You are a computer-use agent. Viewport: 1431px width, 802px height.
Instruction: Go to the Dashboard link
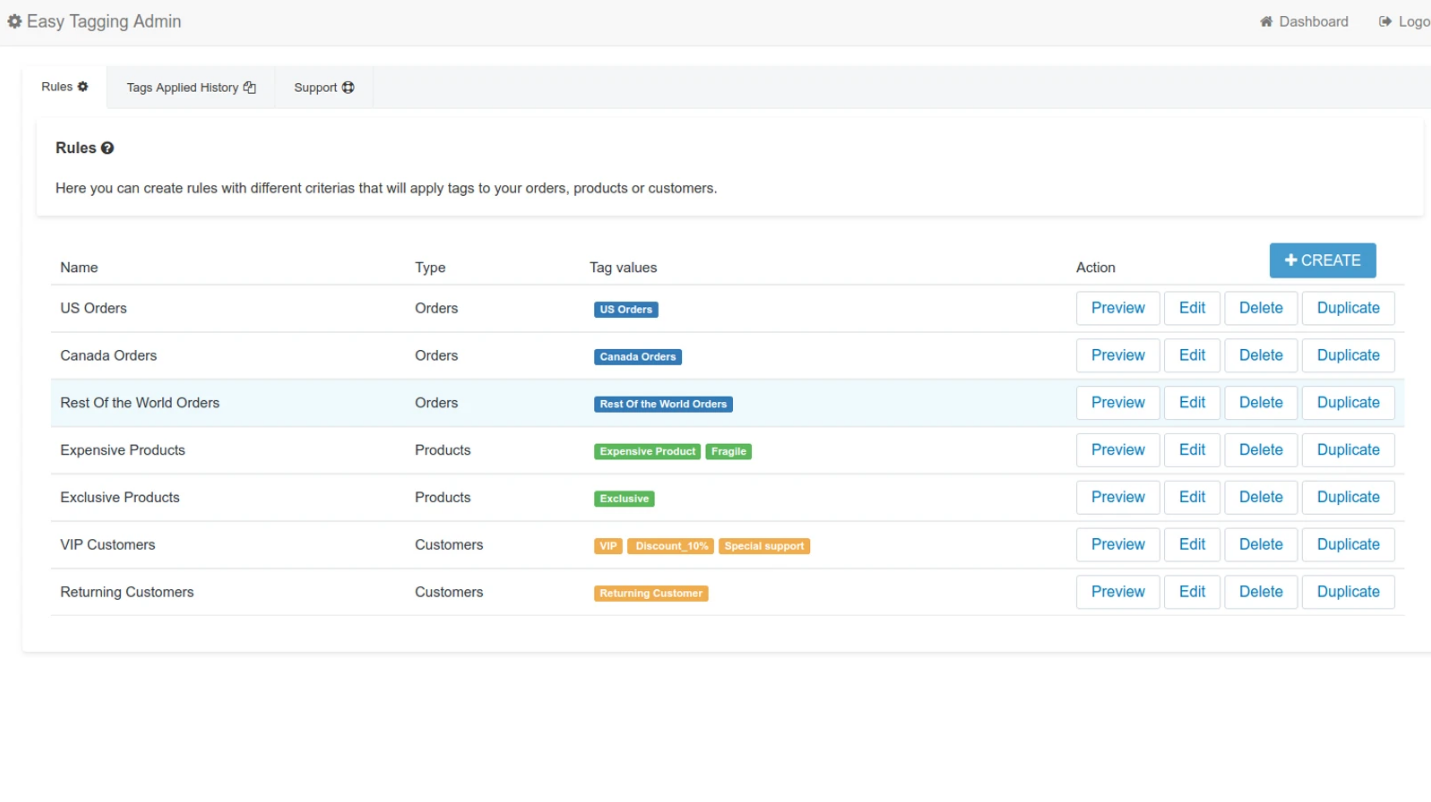click(1313, 22)
